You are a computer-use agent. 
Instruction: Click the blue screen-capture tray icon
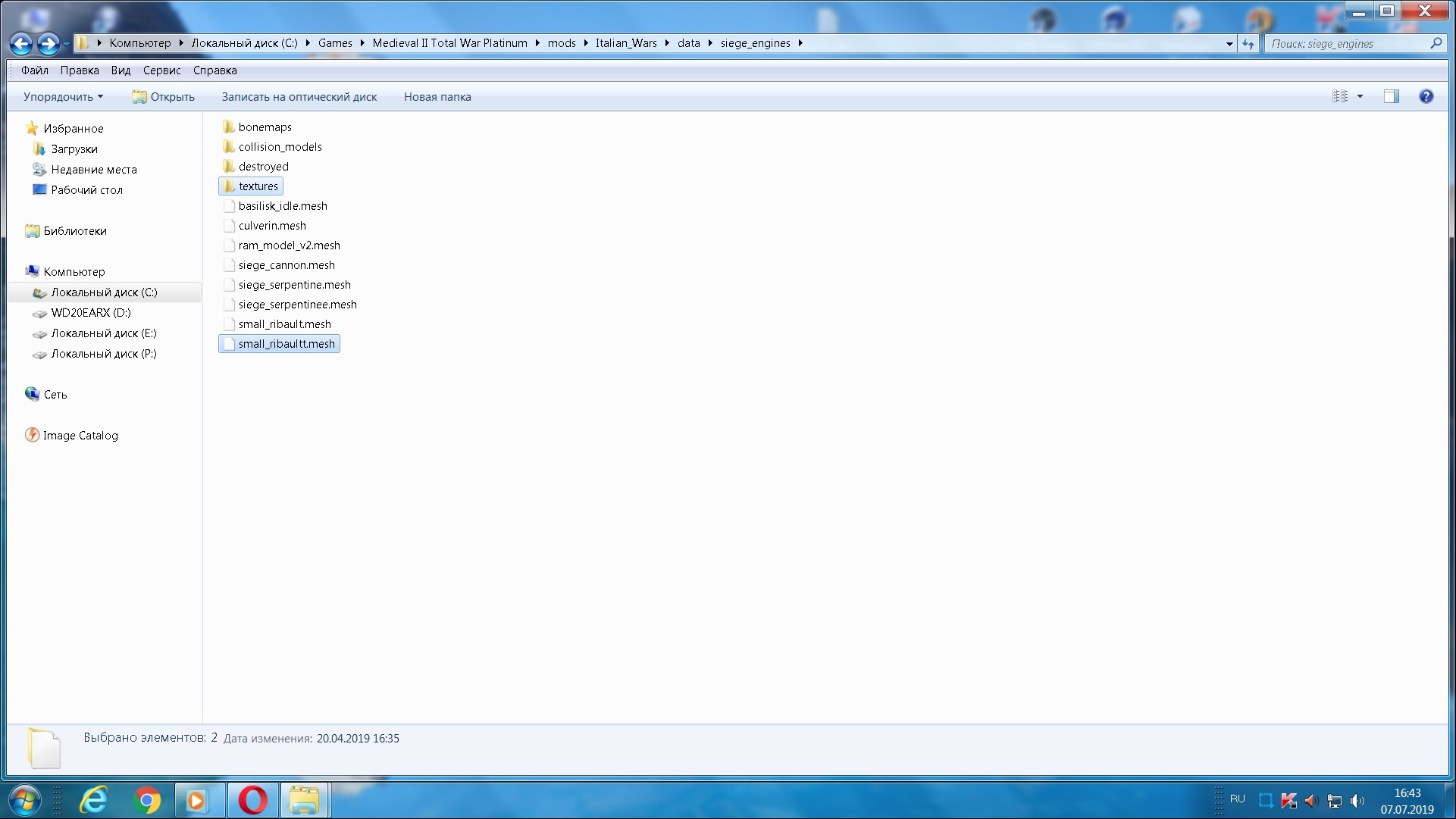pos(1266,800)
